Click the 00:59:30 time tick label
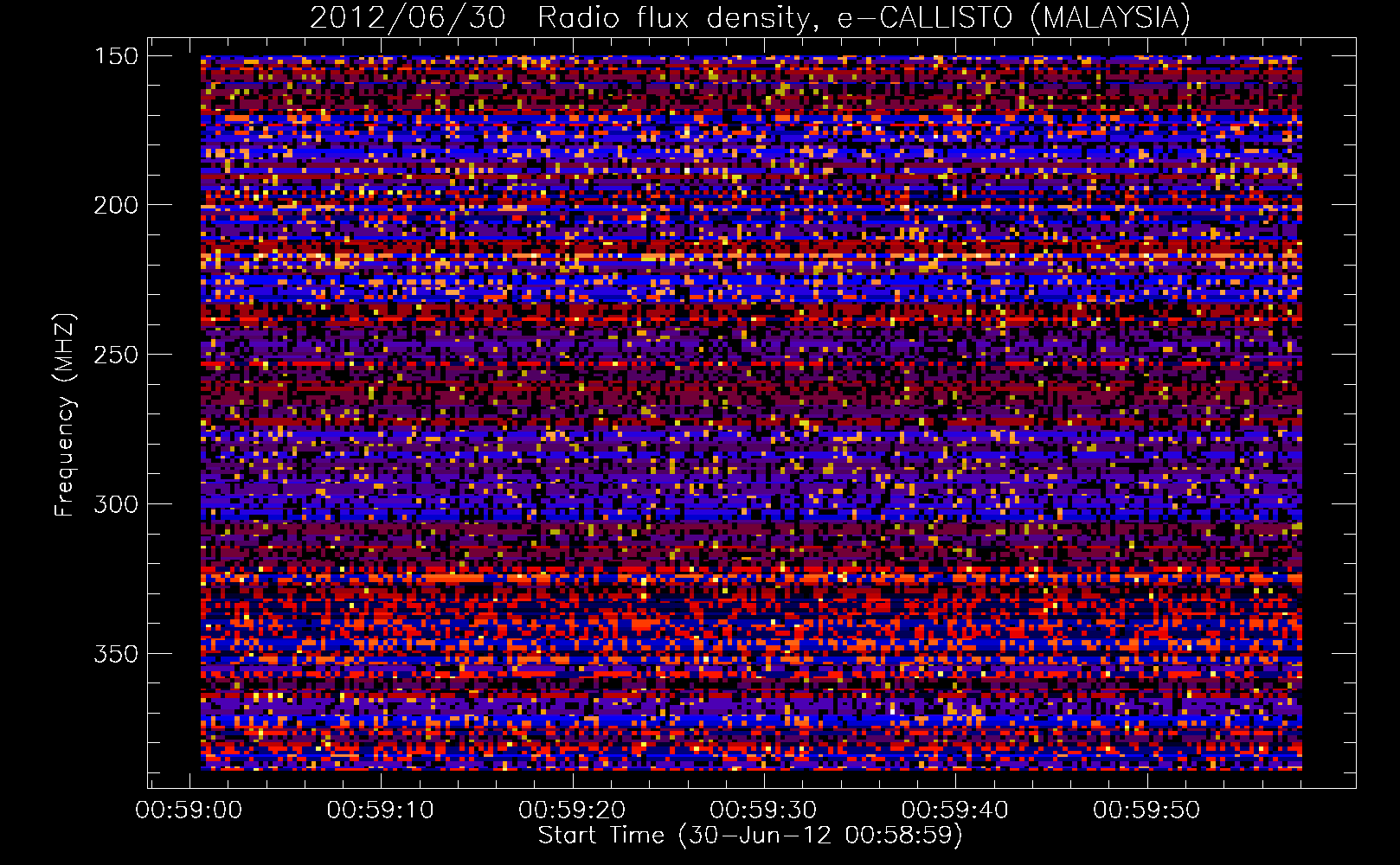This screenshot has height=865, width=1400. click(x=763, y=811)
